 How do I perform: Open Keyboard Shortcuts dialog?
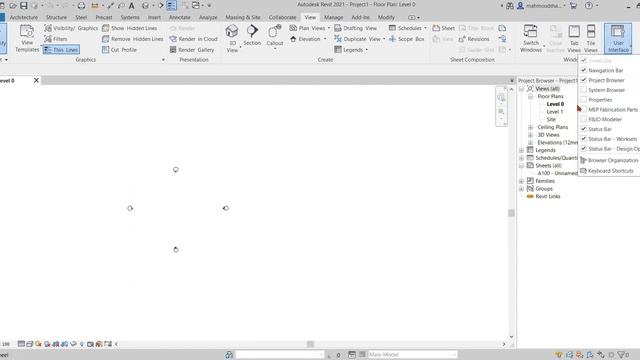click(x=607, y=171)
